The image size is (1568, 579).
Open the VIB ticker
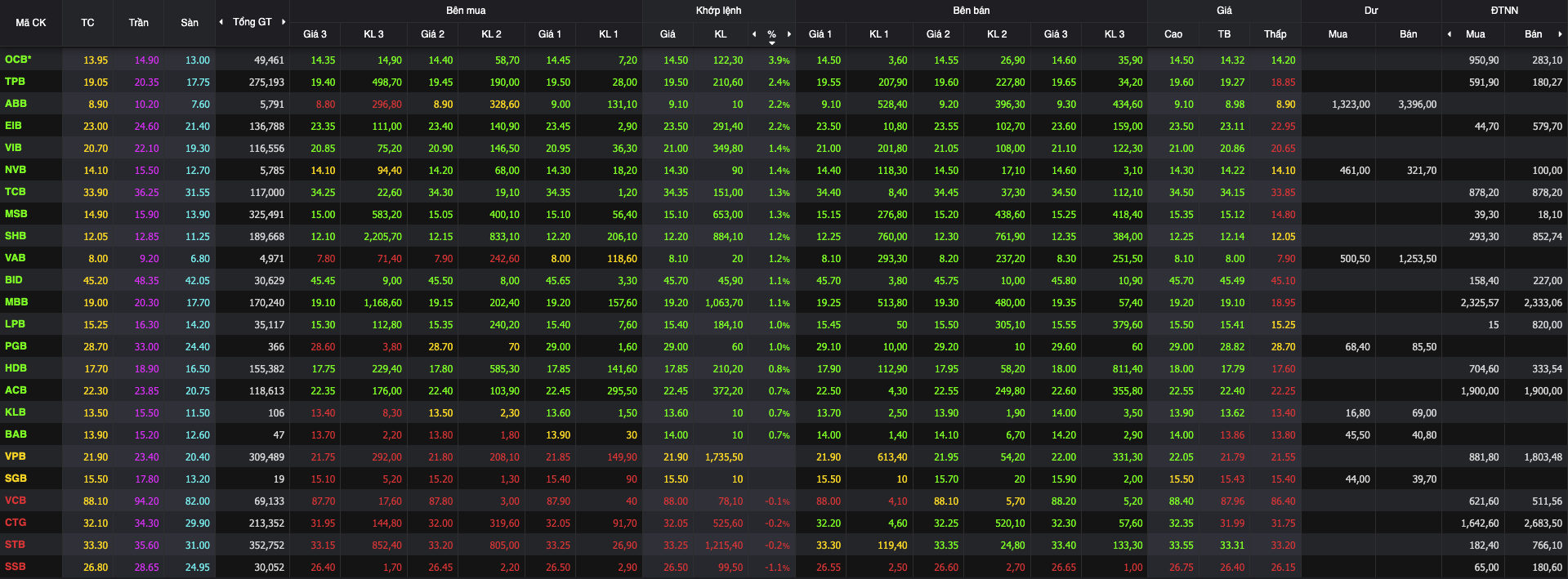[13, 148]
